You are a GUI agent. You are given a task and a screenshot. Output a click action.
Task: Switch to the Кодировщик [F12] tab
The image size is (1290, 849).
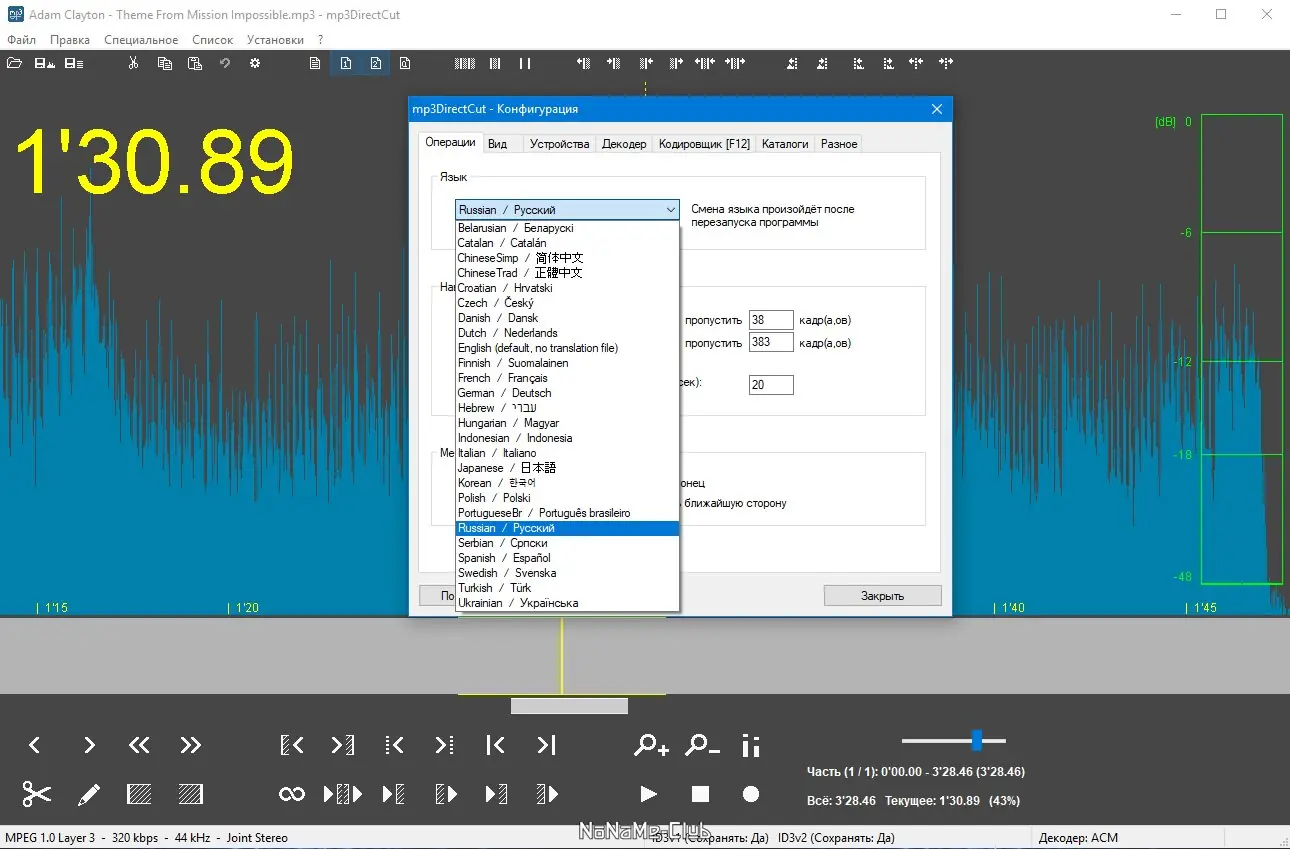[x=704, y=144]
